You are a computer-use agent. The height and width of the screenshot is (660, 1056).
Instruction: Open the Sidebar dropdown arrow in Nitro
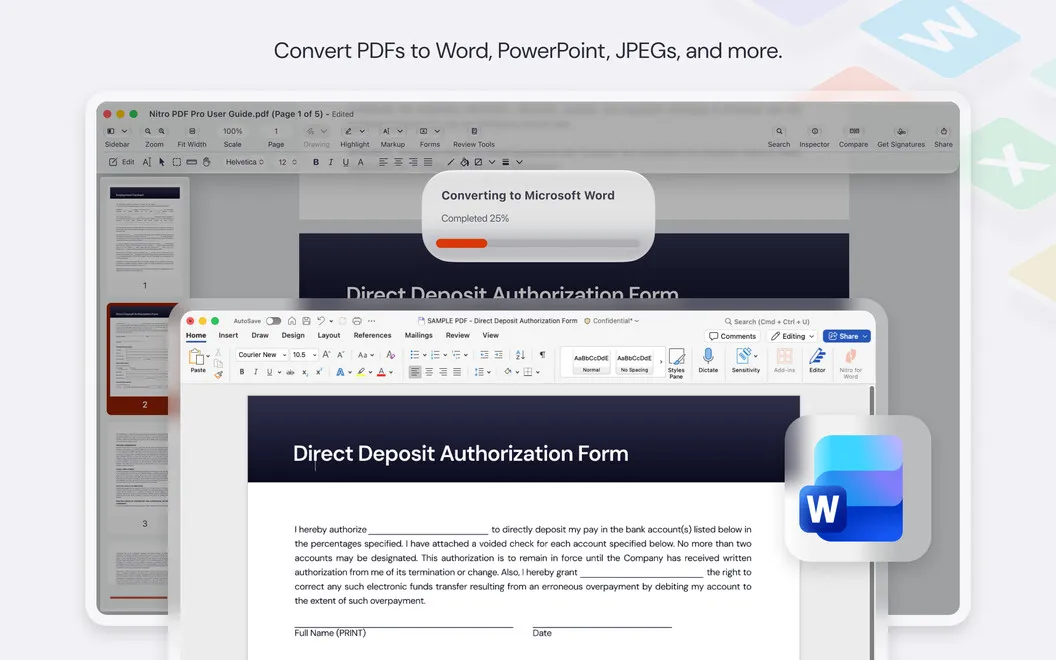[x=124, y=131]
